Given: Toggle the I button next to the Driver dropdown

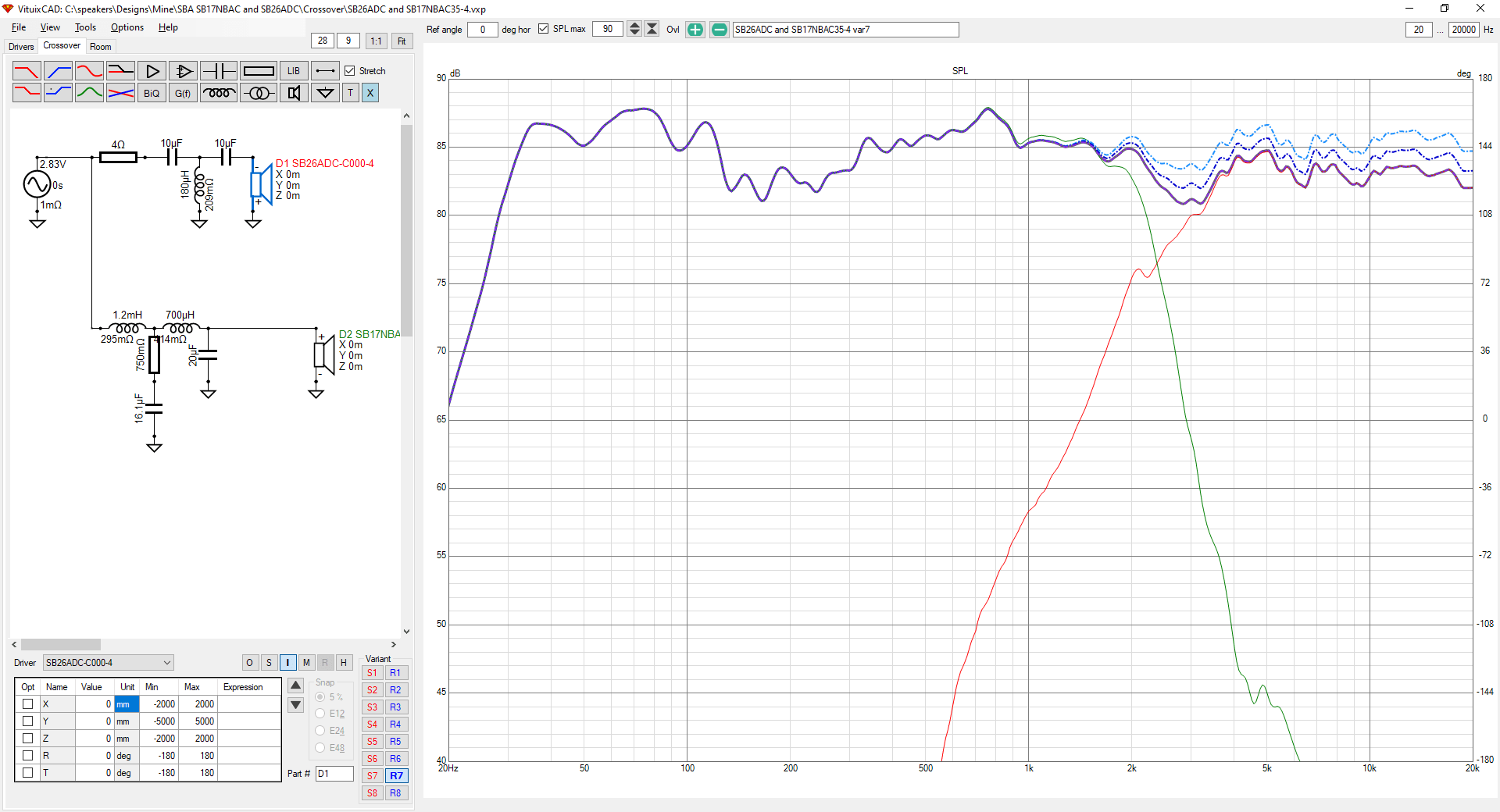Looking at the screenshot, I should [287, 663].
